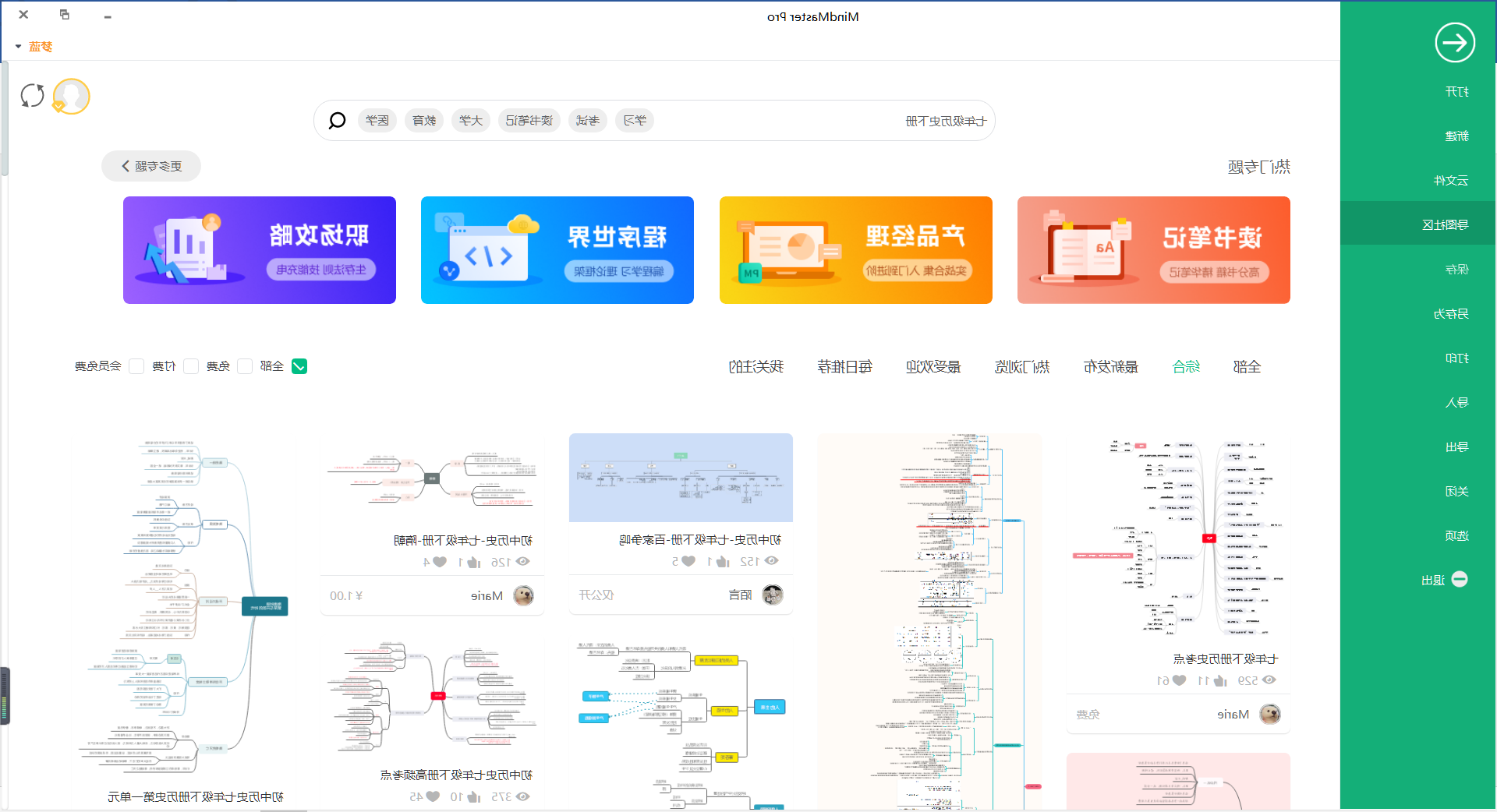
Task: Select the 全部 sort tab
Action: coord(1247,366)
